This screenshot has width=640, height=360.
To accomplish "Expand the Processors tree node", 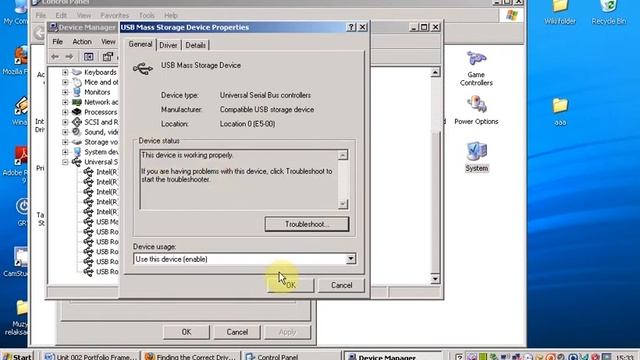I will click(65, 112).
